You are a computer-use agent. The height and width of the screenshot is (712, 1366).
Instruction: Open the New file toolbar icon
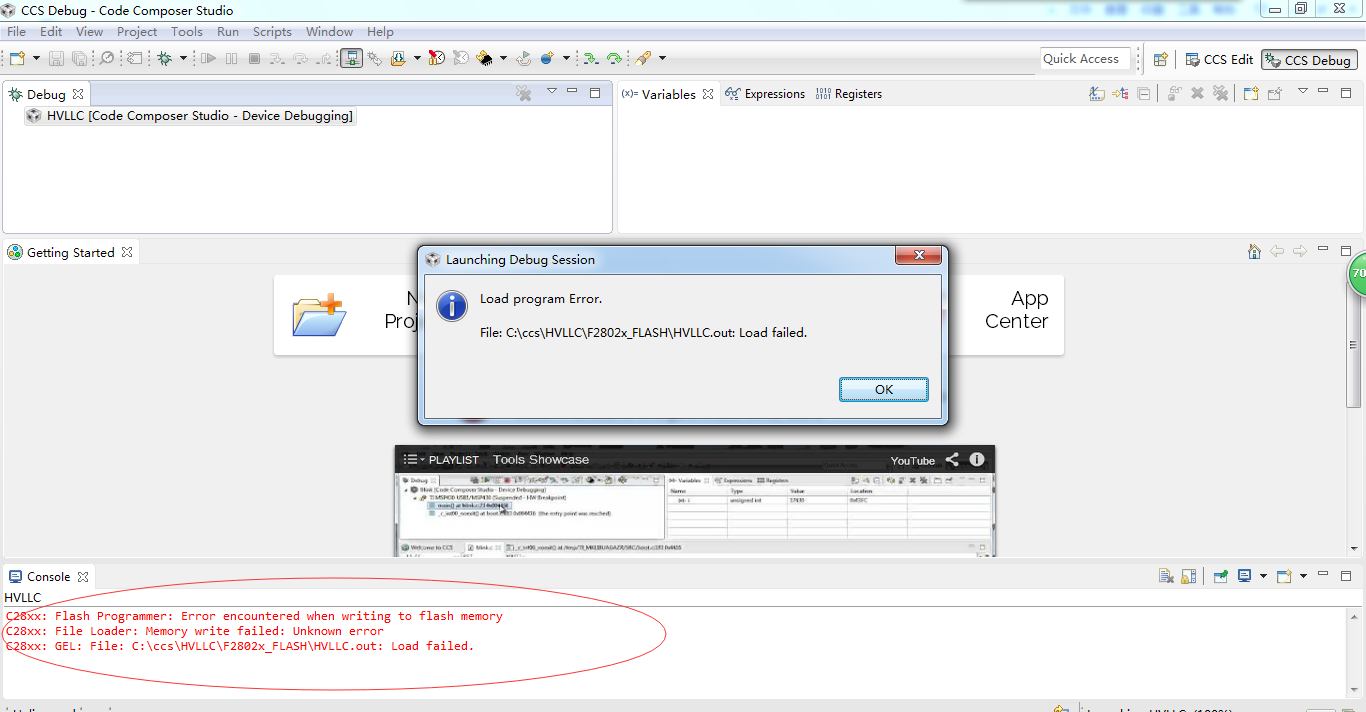(x=17, y=58)
